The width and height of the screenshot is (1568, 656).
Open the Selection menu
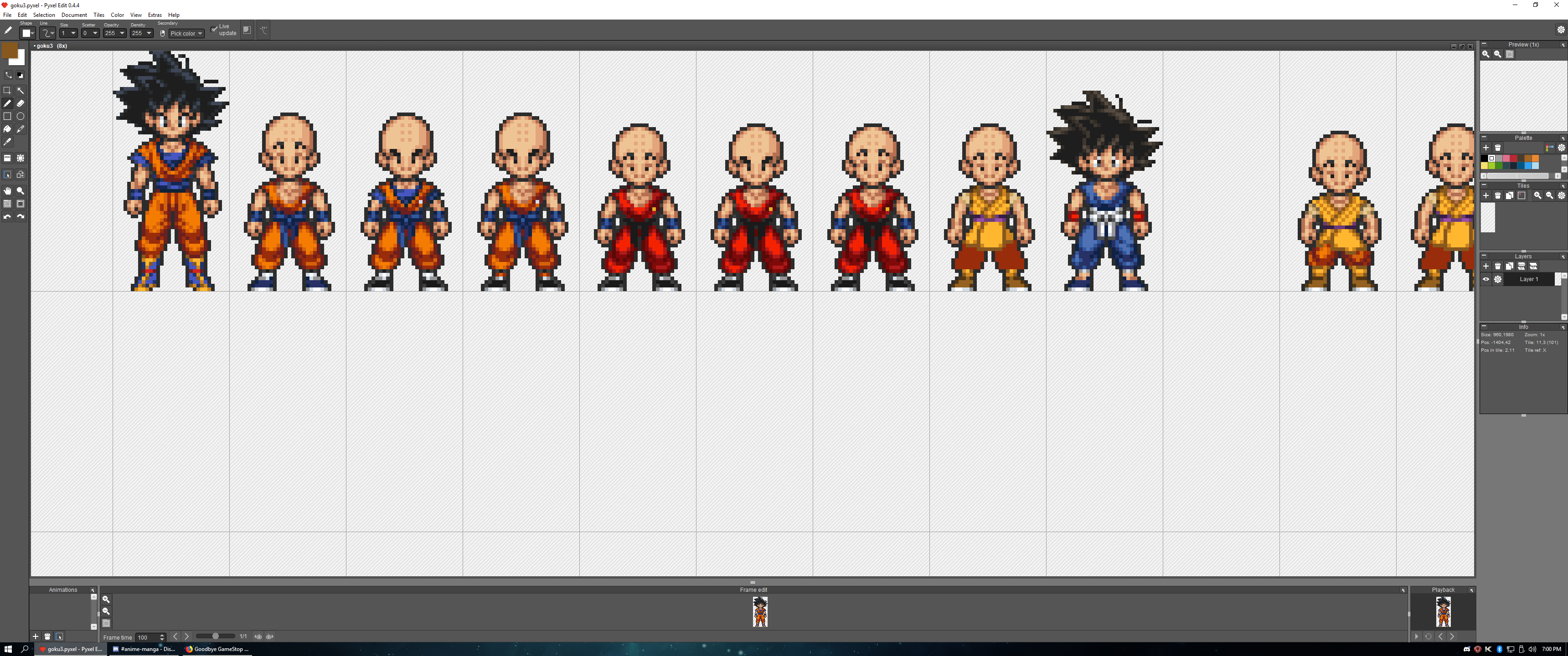coord(44,15)
